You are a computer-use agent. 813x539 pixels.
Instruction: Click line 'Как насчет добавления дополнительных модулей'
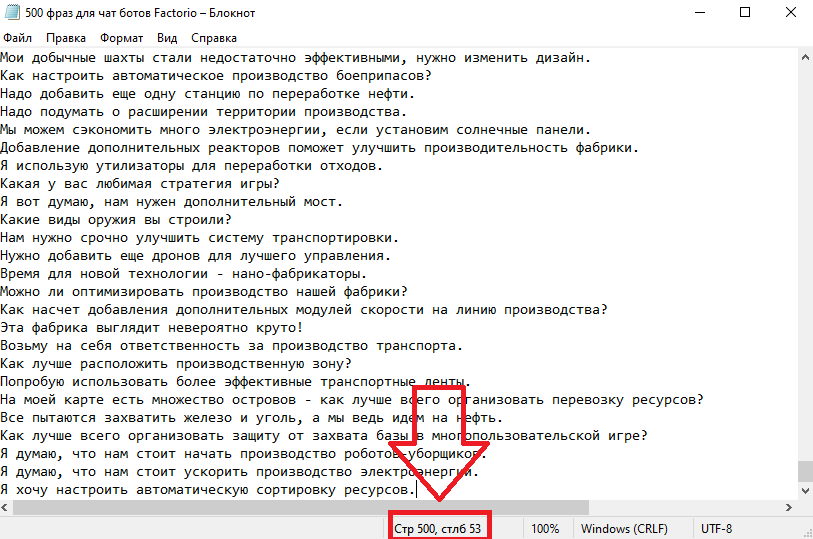pyautogui.click(x=303, y=310)
